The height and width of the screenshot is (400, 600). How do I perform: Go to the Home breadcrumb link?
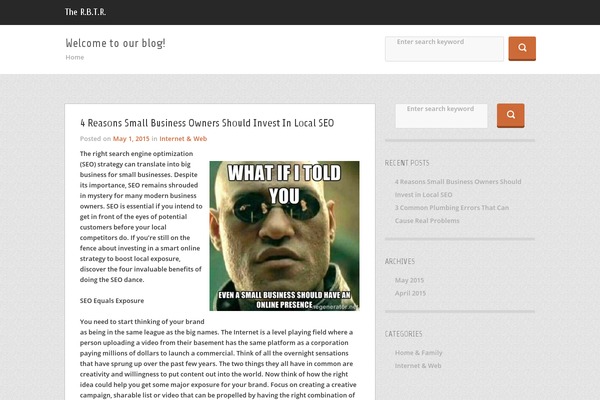[x=75, y=57]
